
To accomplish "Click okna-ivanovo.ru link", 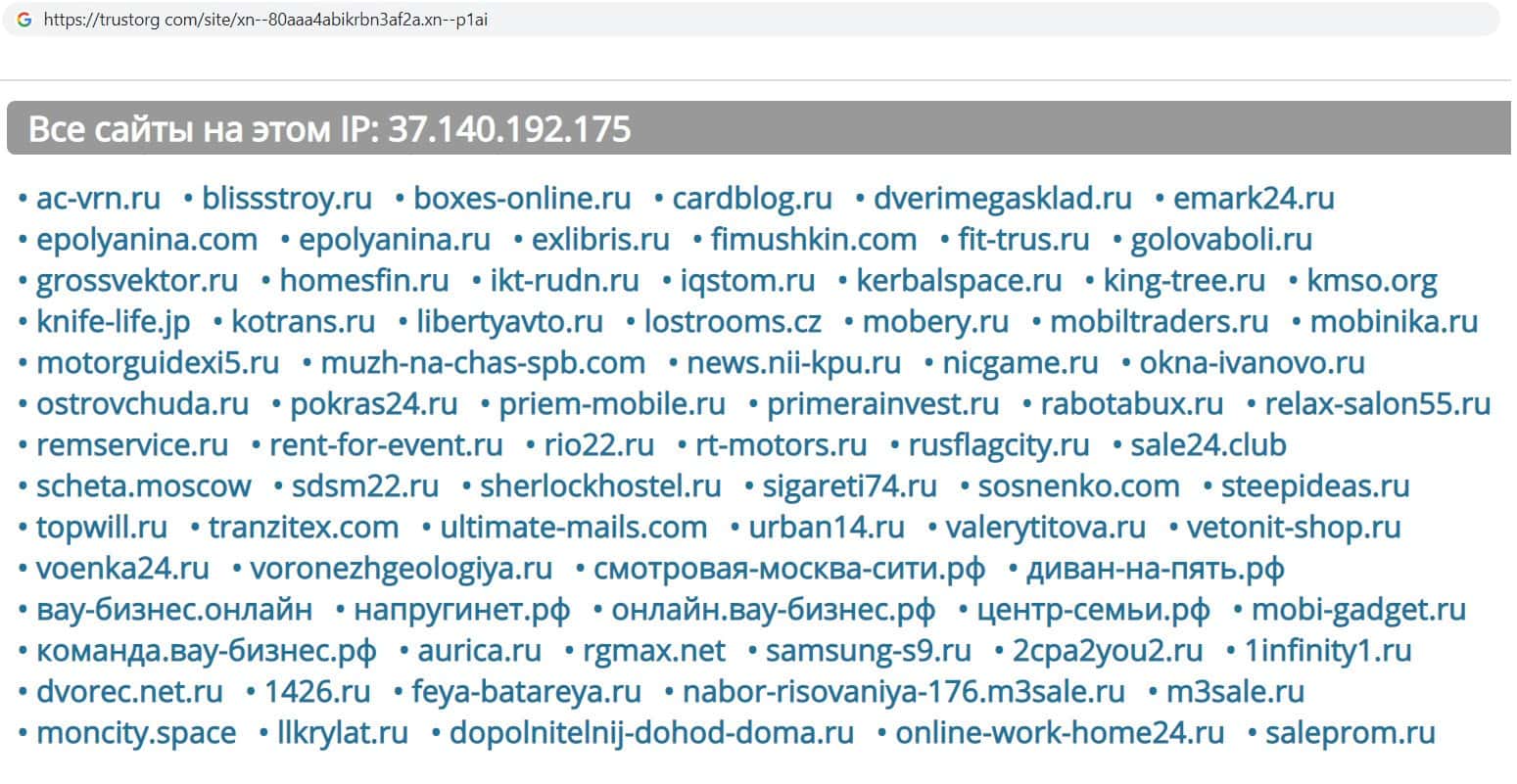I will pos(1252,363).
